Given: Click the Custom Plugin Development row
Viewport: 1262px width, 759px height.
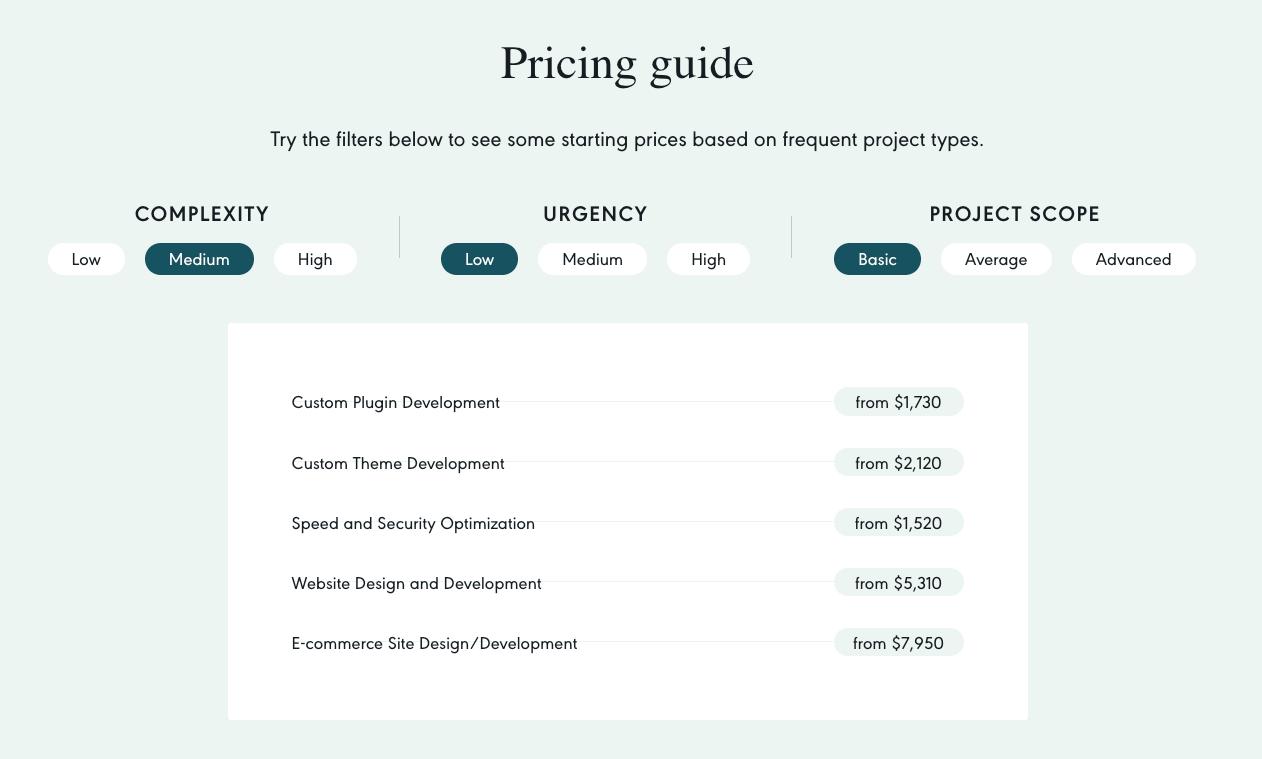Looking at the screenshot, I should click(395, 402).
